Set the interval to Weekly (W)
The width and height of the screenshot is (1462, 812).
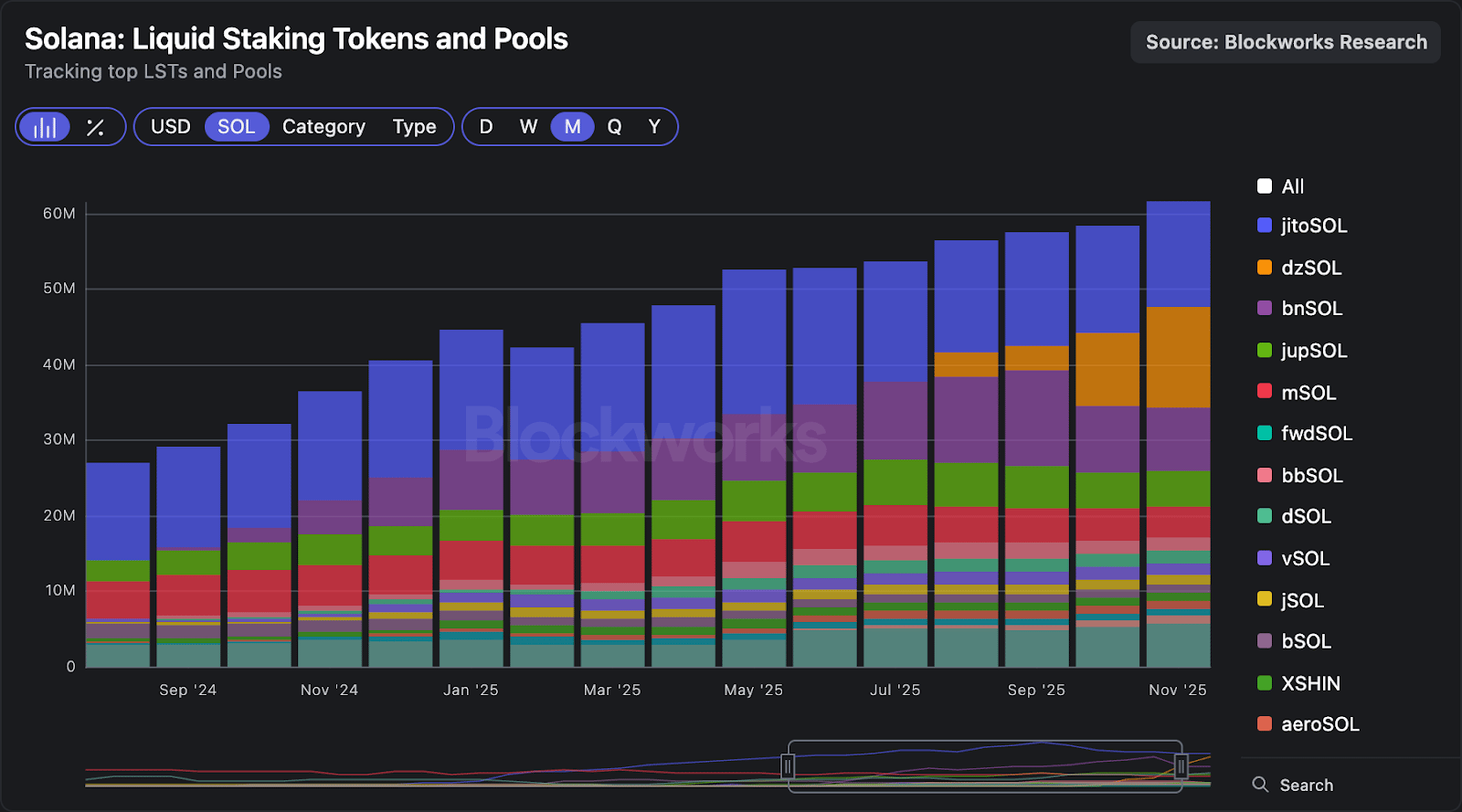pos(529,127)
